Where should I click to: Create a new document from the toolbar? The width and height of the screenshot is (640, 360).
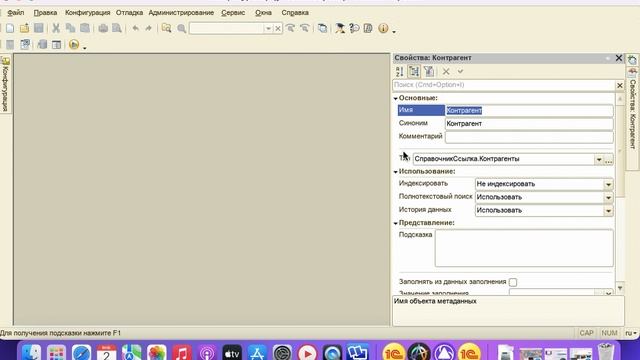[x=10, y=28]
